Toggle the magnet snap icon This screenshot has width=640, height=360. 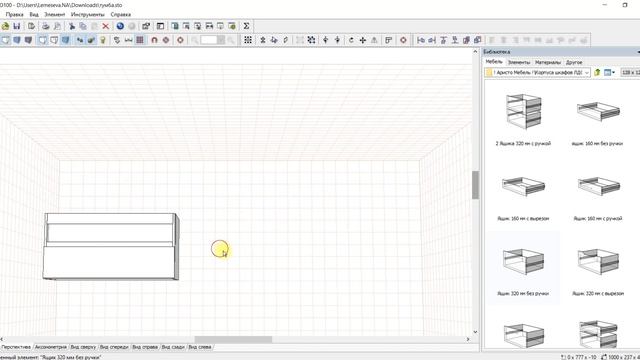pyautogui.click(x=154, y=40)
